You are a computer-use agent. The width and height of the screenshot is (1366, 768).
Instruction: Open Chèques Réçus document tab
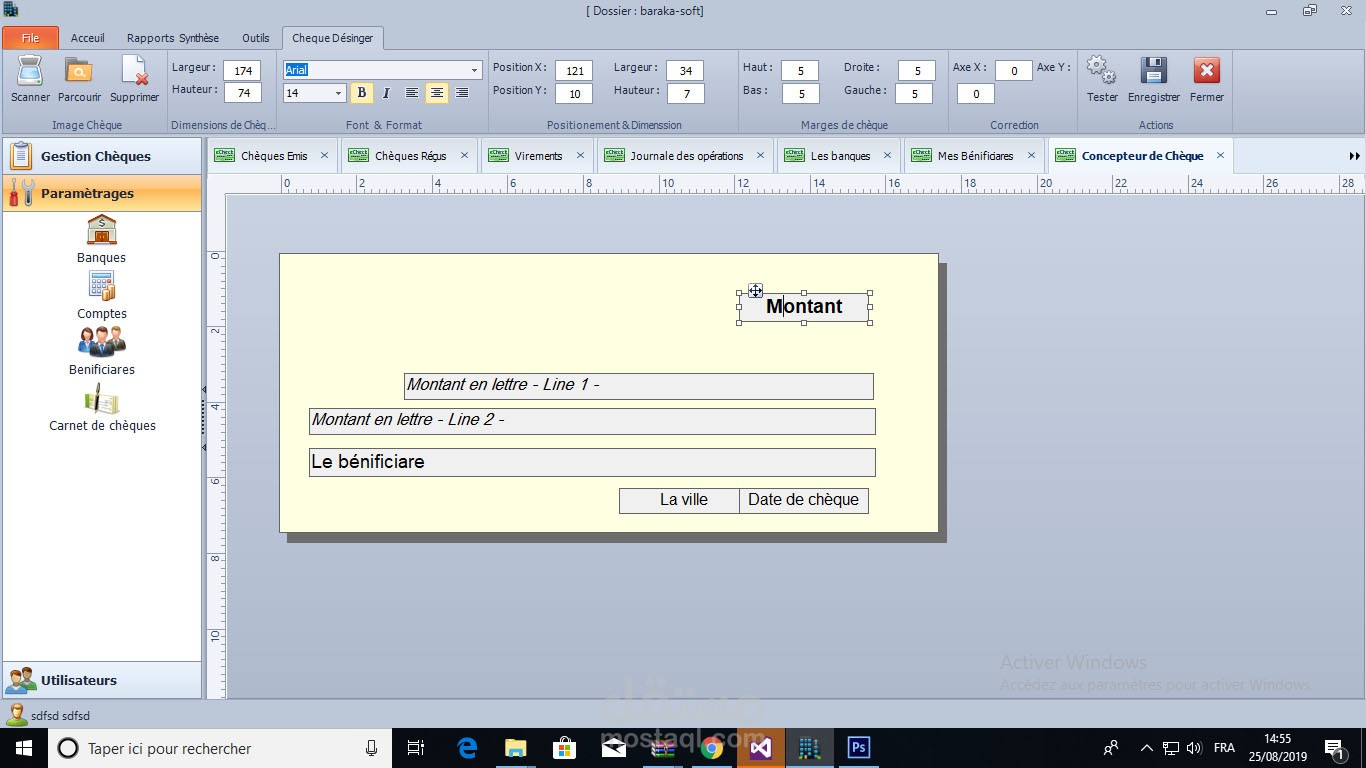pyautogui.click(x=410, y=156)
